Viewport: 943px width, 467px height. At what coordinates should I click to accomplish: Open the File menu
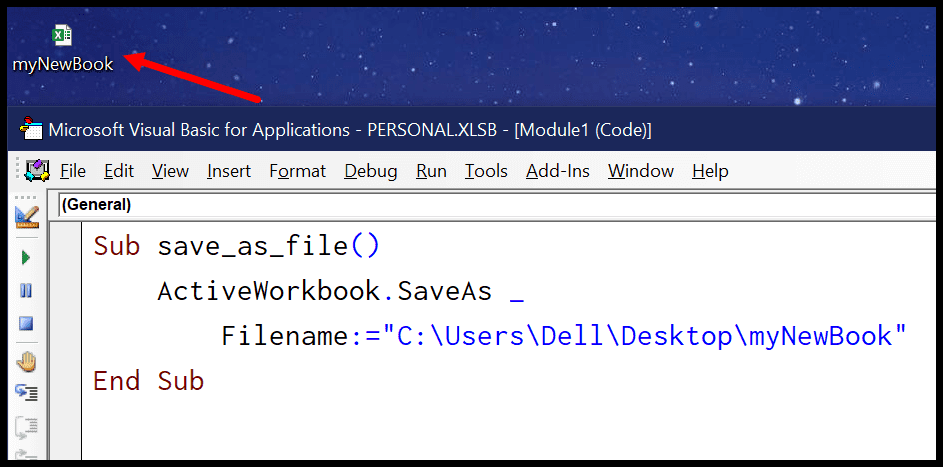click(x=73, y=171)
